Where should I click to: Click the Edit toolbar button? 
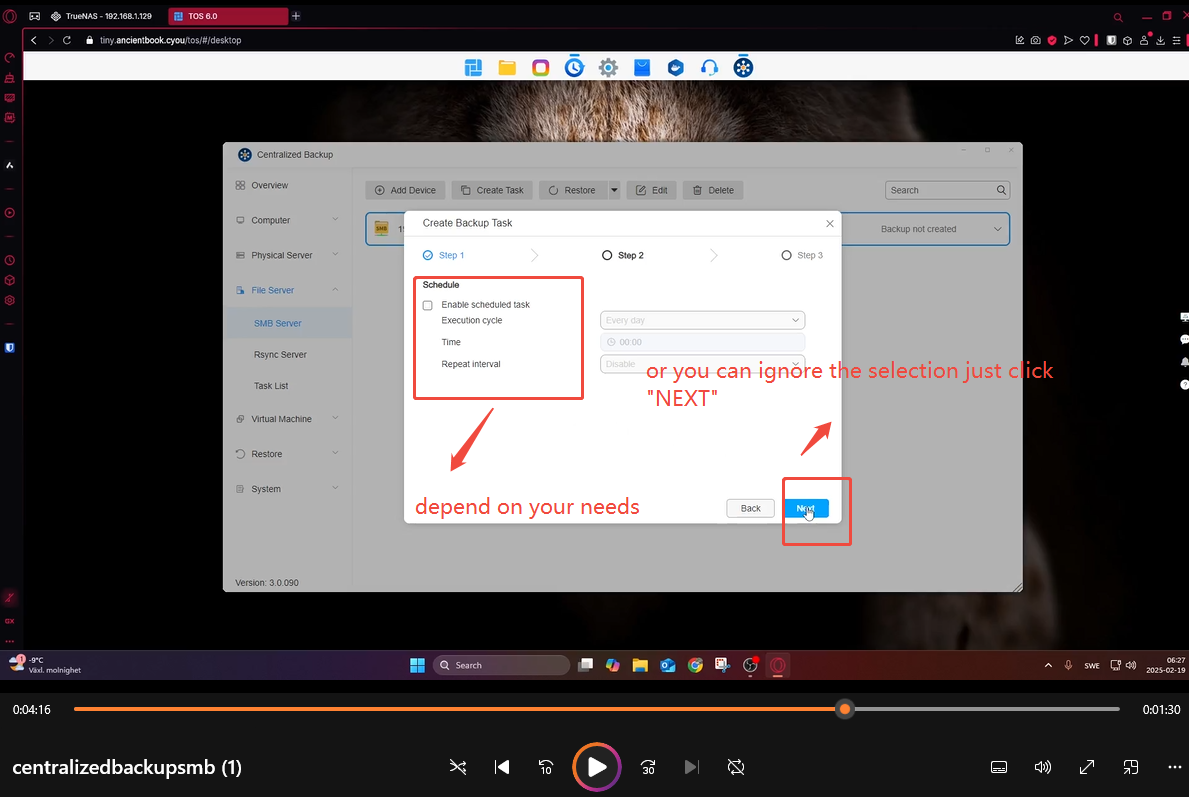(651, 190)
